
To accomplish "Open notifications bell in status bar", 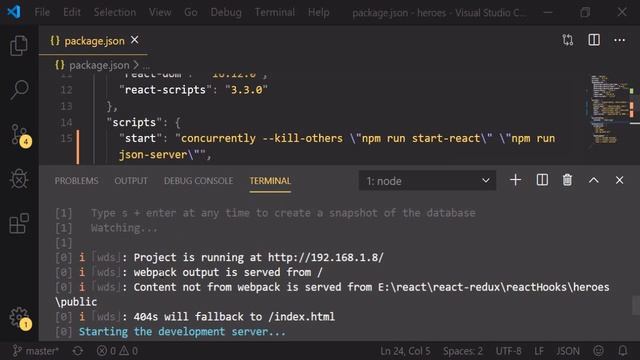I will pyautogui.click(x=622, y=351).
